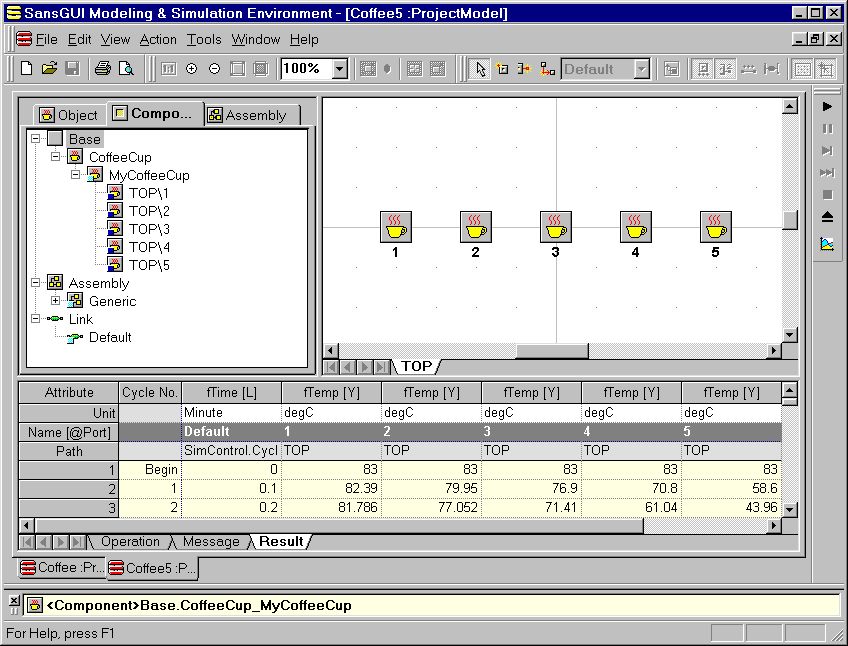
Task: Switch to the Message tab
Action: pyautogui.click(x=211, y=542)
